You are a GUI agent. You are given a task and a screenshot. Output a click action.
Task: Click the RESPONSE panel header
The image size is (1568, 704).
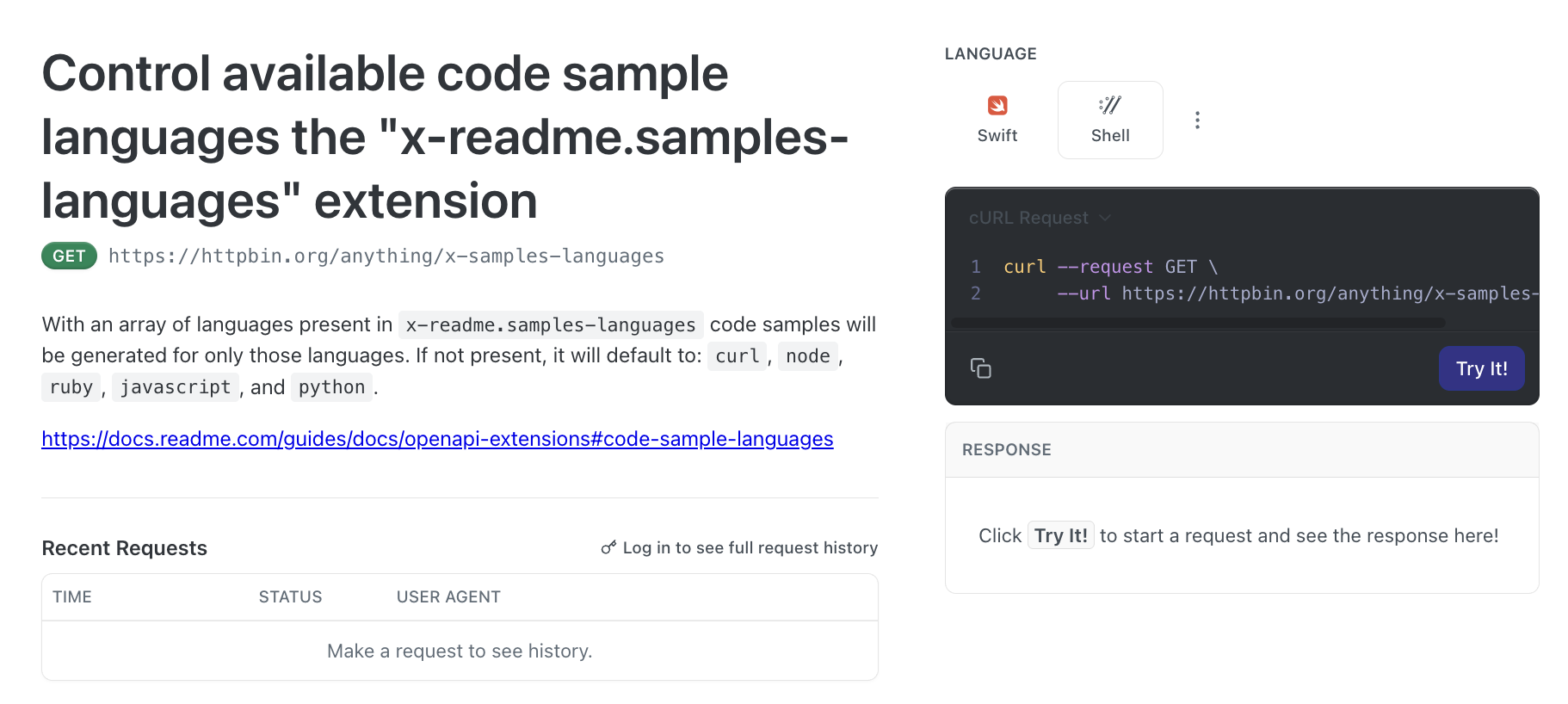pos(1242,450)
